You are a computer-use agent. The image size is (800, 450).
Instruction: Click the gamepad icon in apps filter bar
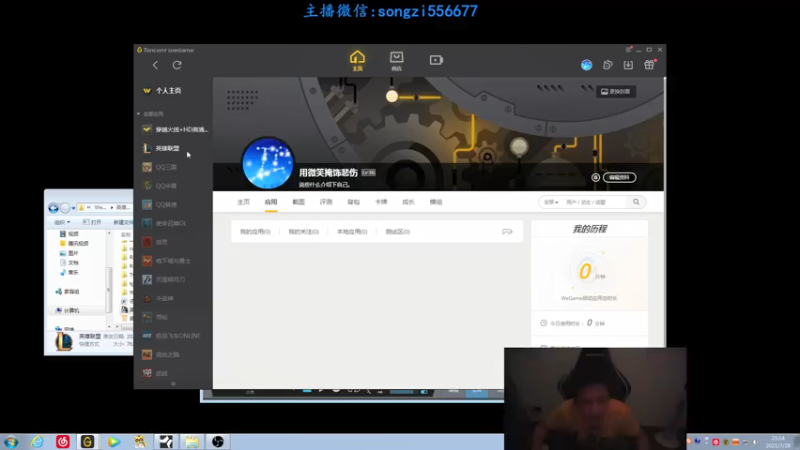click(507, 232)
